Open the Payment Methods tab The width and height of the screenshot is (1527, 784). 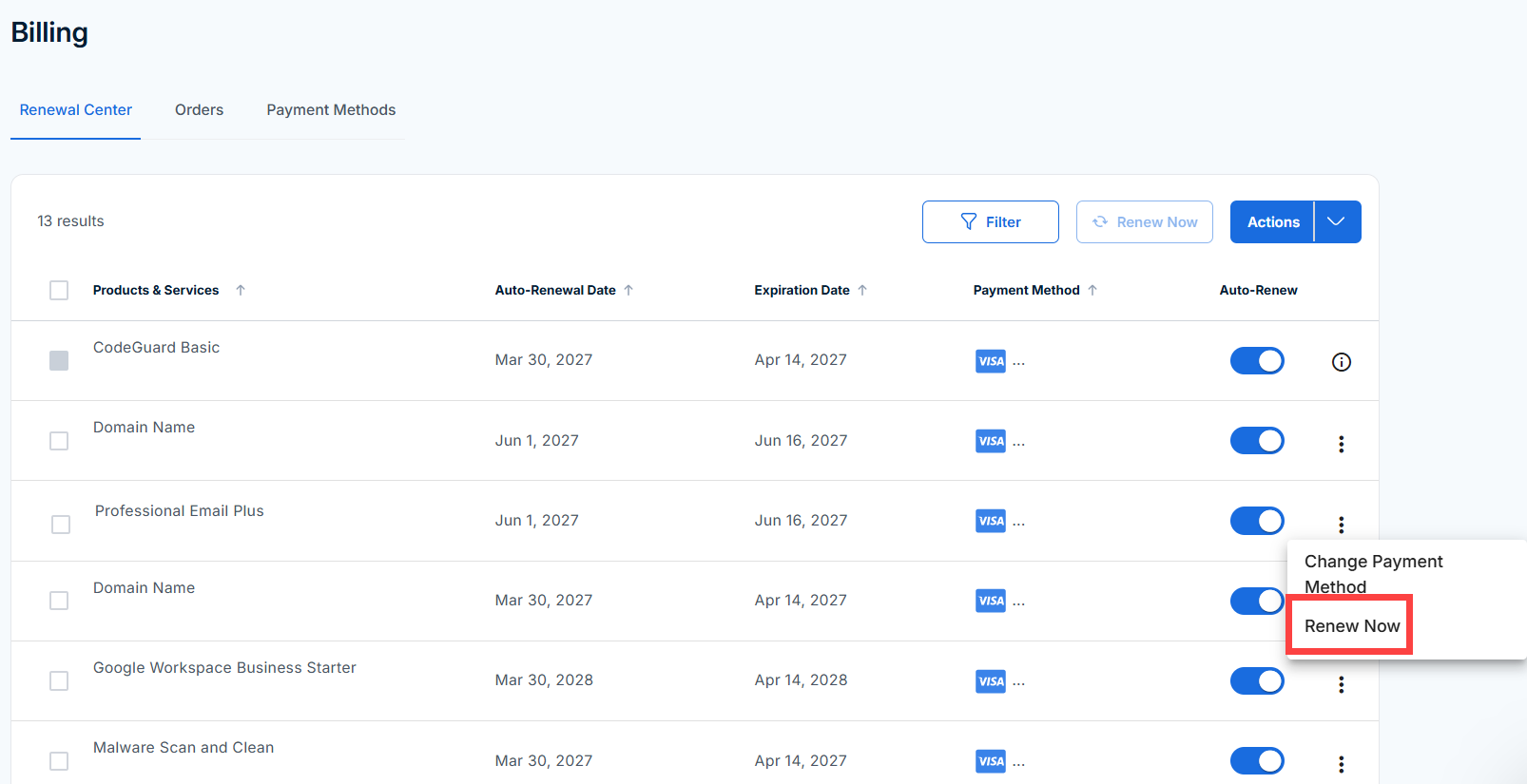pos(331,110)
